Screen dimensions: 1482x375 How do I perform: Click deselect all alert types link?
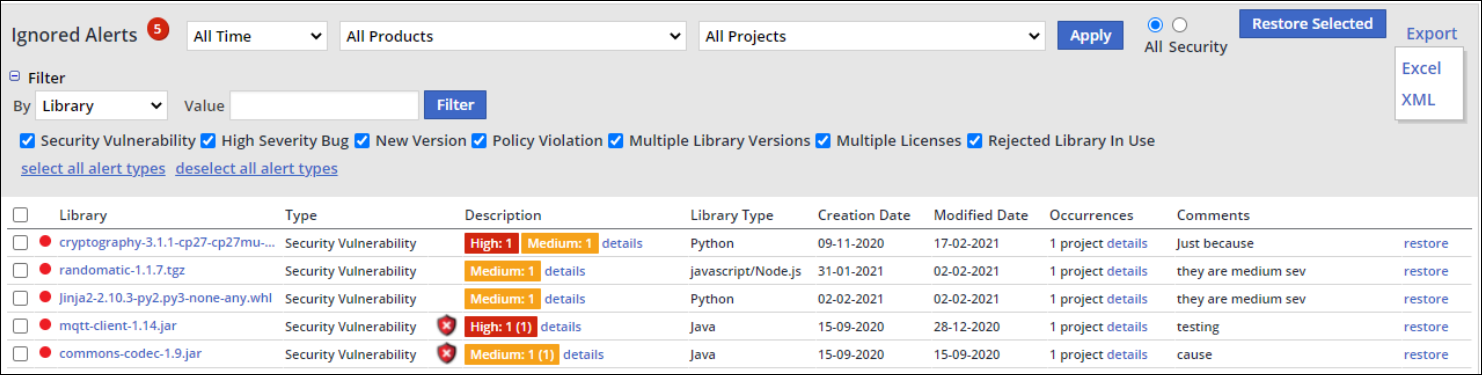pyautogui.click(x=256, y=168)
